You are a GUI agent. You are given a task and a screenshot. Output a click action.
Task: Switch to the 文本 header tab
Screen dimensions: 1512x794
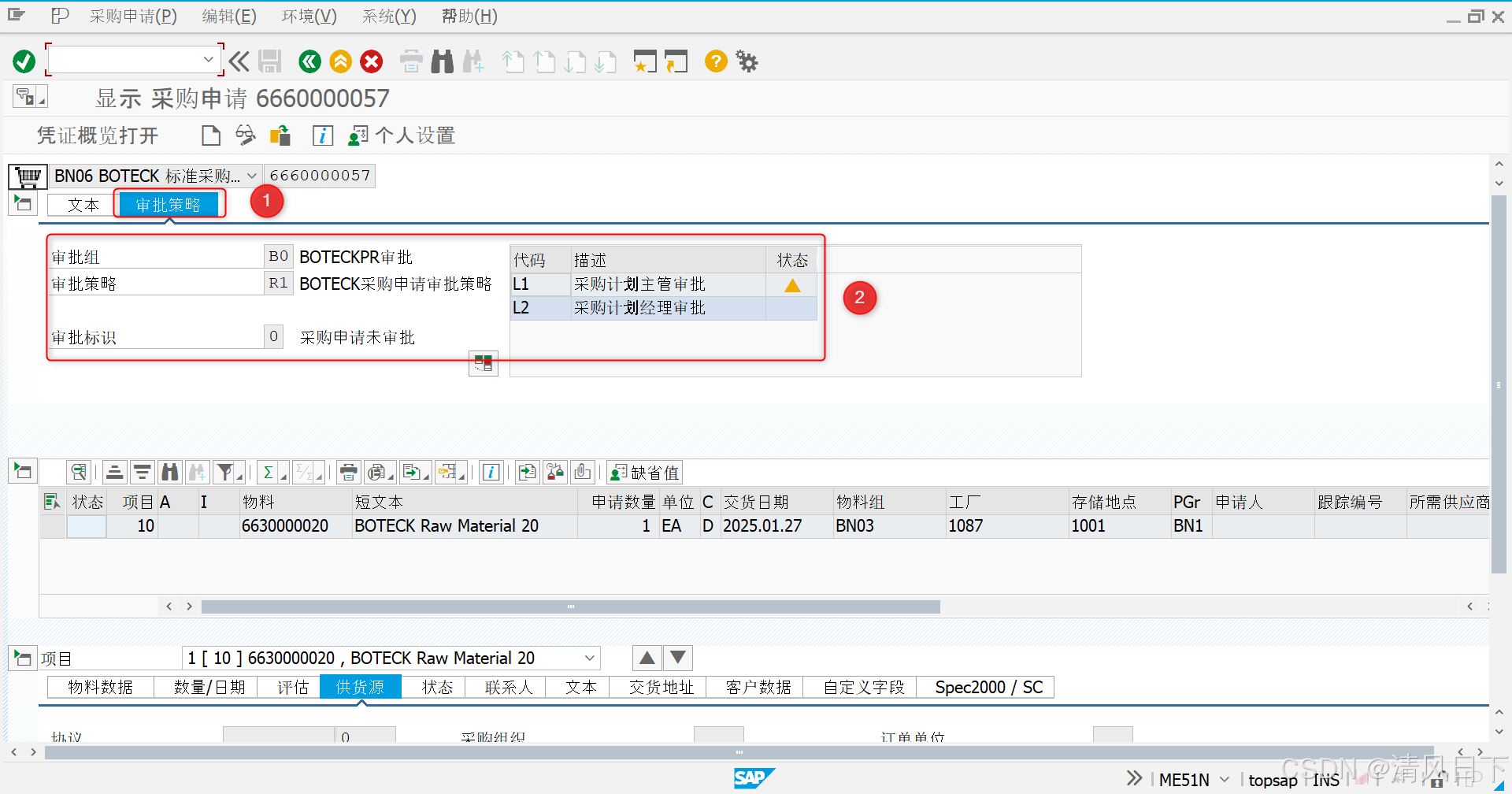point(82,205)
